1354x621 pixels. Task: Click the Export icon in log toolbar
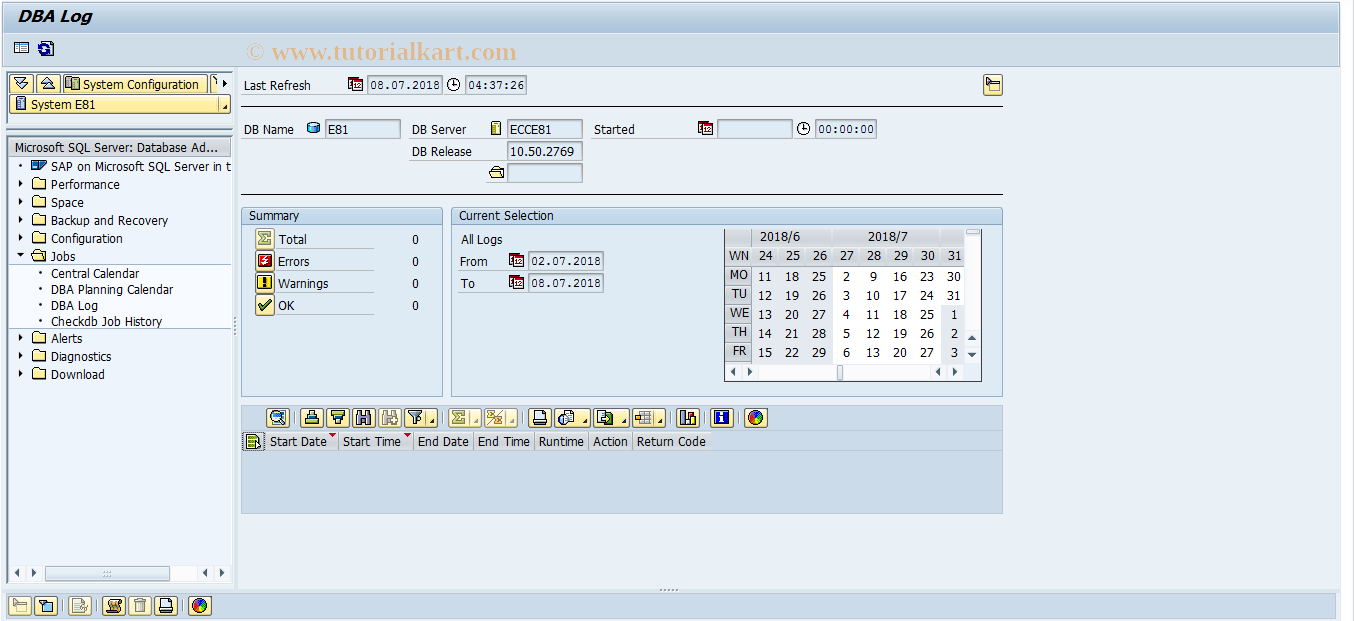coord(605,418)
